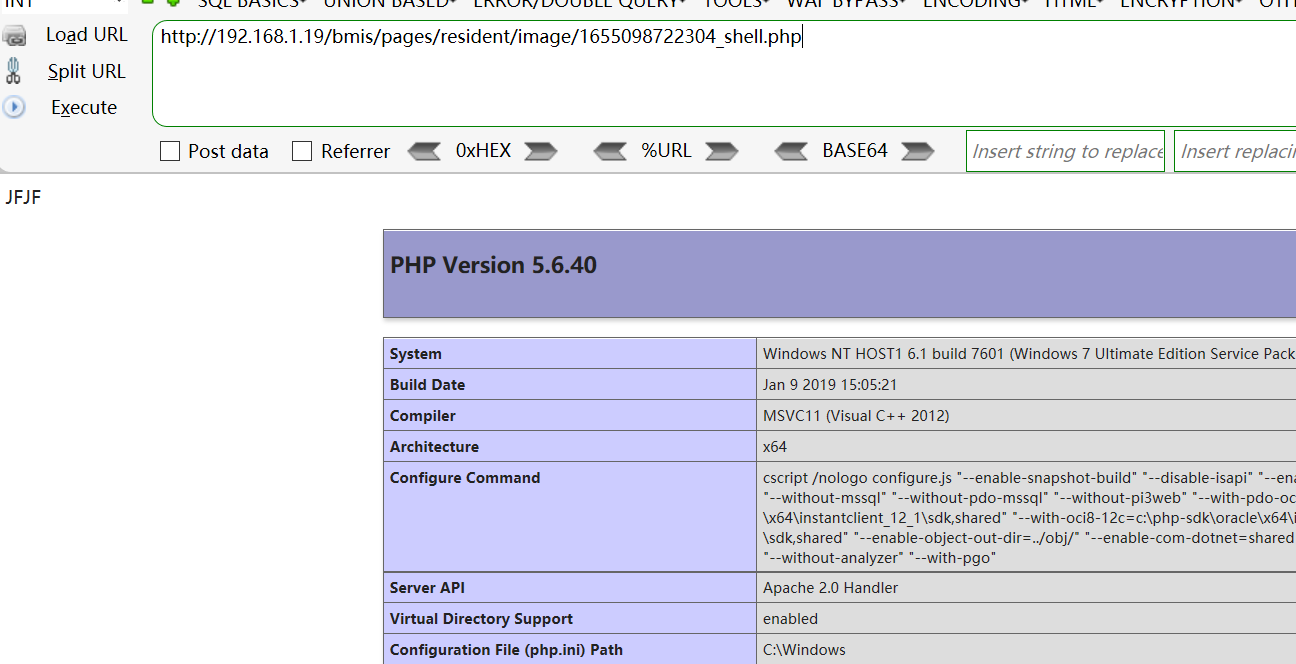Click the green plus icon in the toolbar
The image size is (1296, 664).
[172, 4]
